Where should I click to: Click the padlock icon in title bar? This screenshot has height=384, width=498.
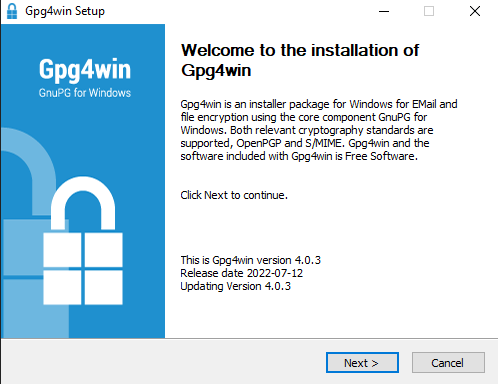12,11
